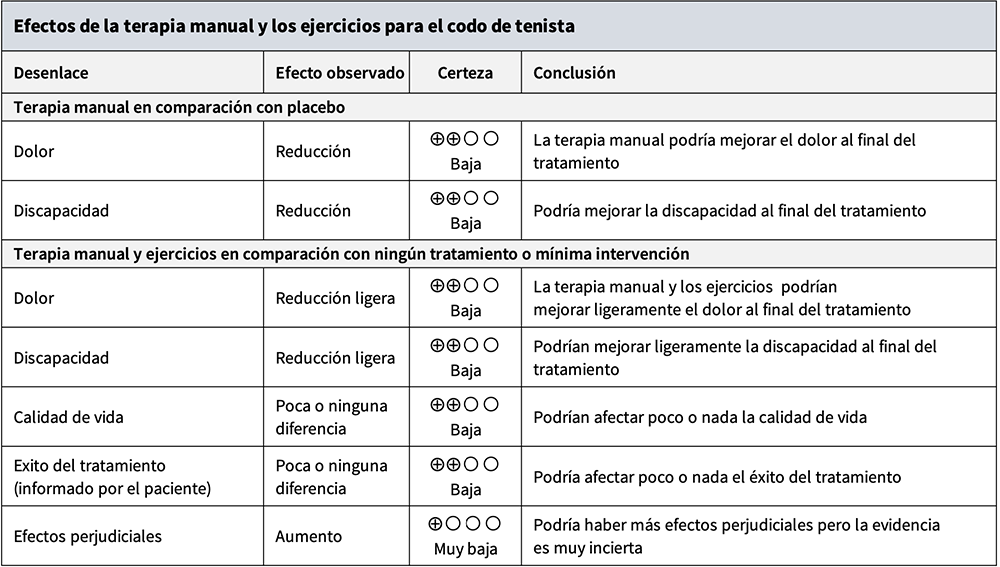The image size is (1000, 567).
Task: Click certainty circles for Dolor under placebo comparison
Action: coord(465,140)
